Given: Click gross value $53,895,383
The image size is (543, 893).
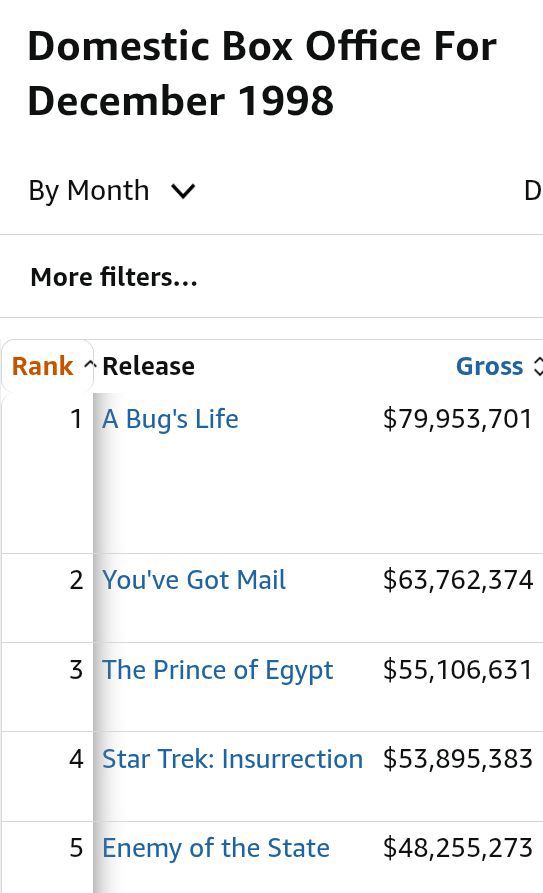Looking at the screenshot, I should point(458,759).
